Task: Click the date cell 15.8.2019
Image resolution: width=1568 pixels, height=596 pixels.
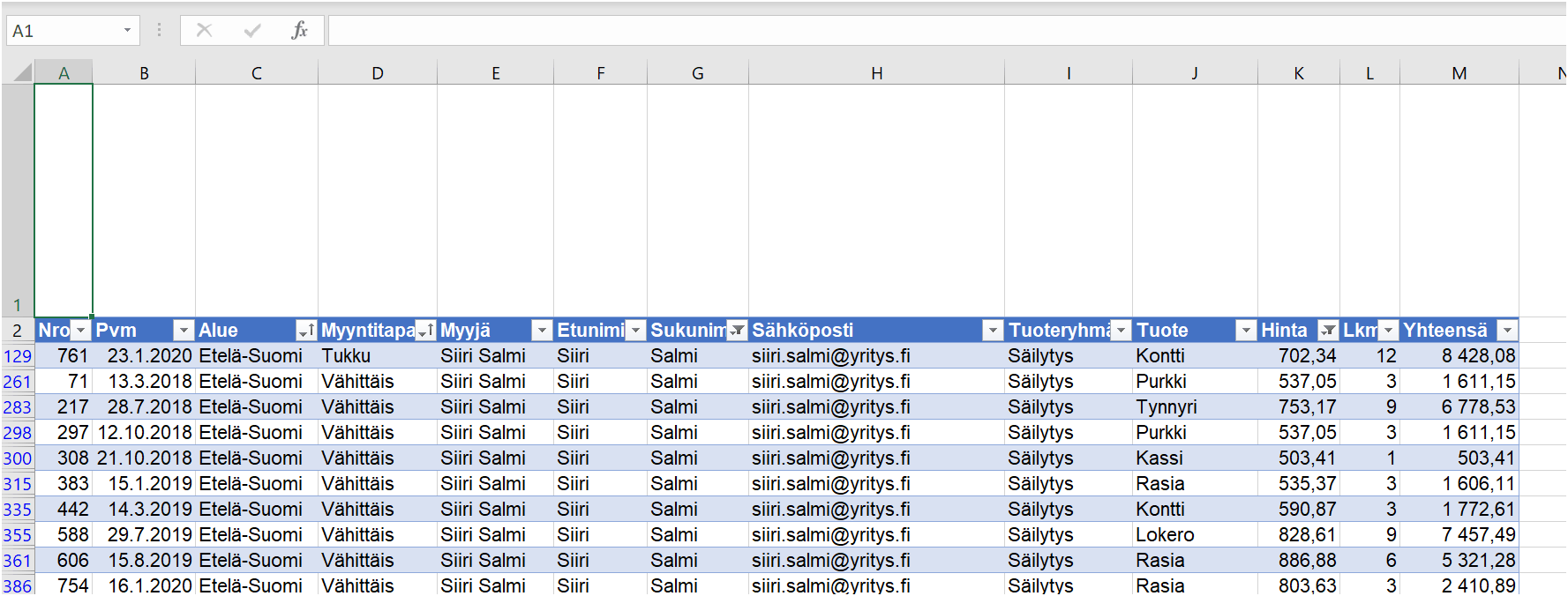Action: pyautogui.click(x=144, y=561)
